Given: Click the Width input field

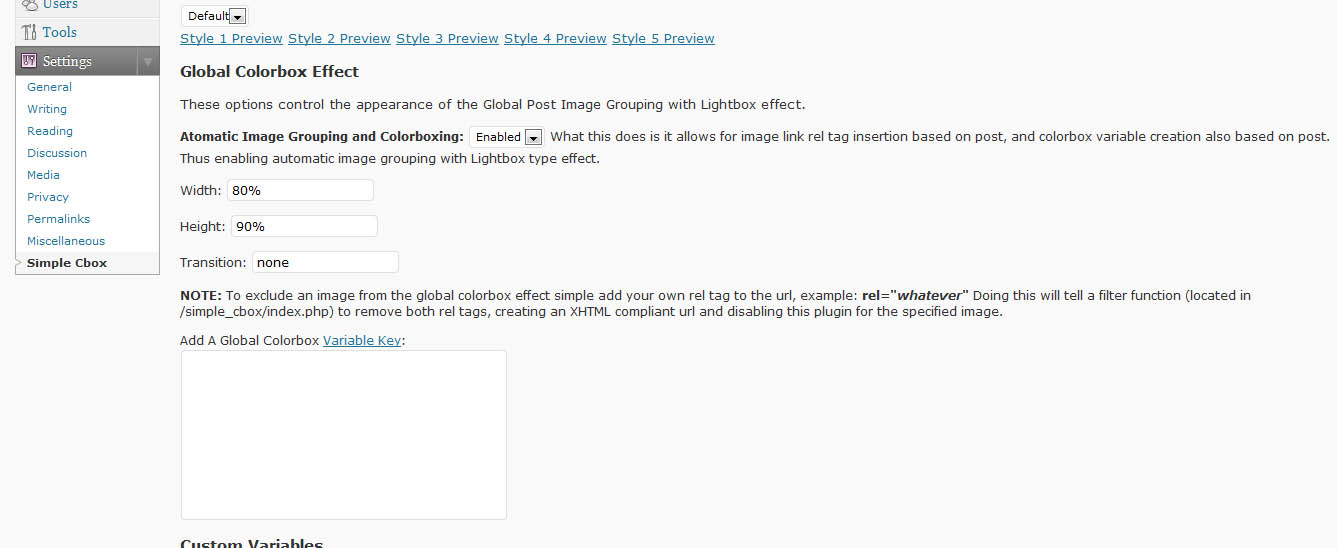Looking at the screenshot, I should (x=300, y=190).
